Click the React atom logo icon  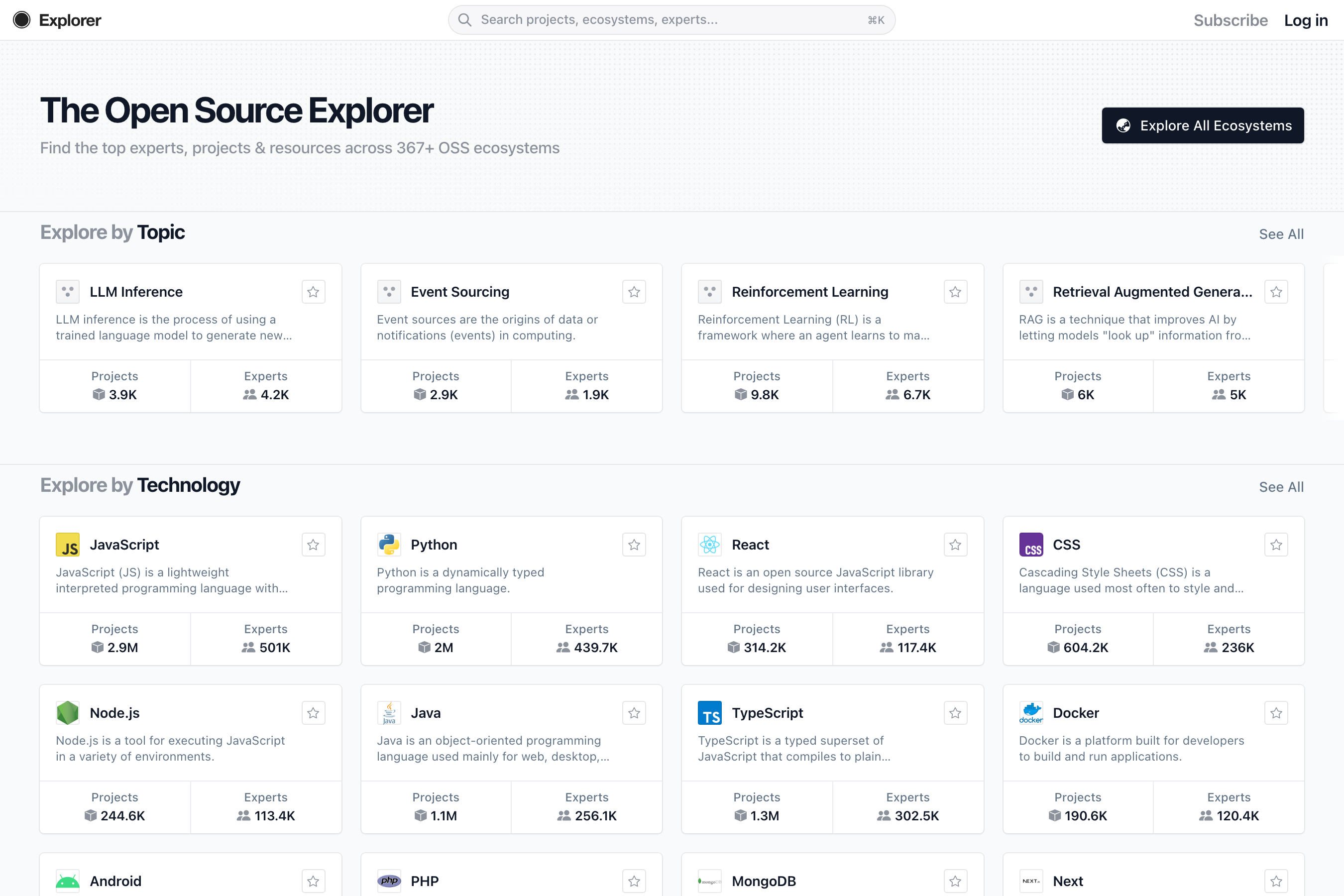pos(709,545)
